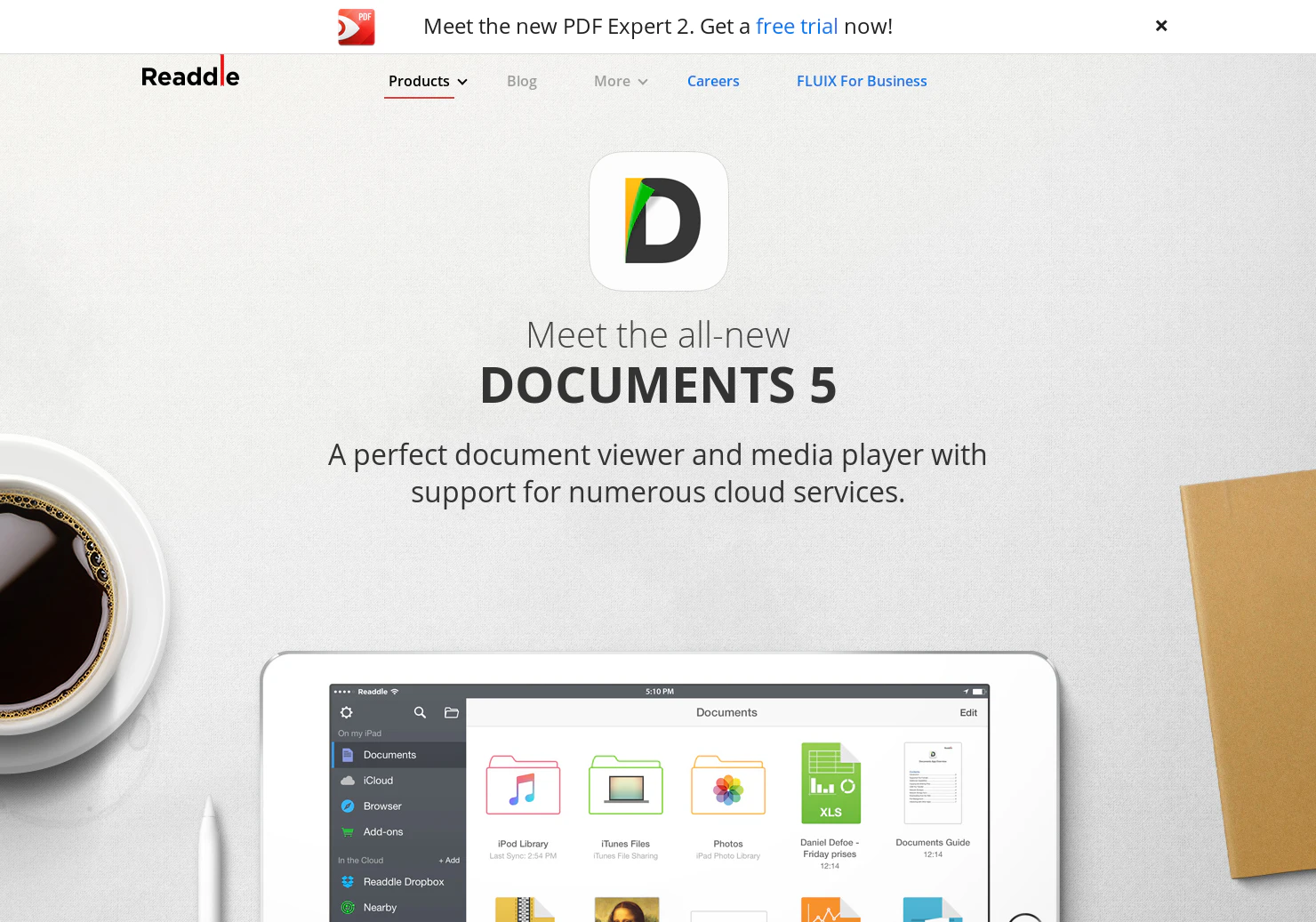
Task: Open the Mona Lisa image thumbnail
Action: coord(627,909)
